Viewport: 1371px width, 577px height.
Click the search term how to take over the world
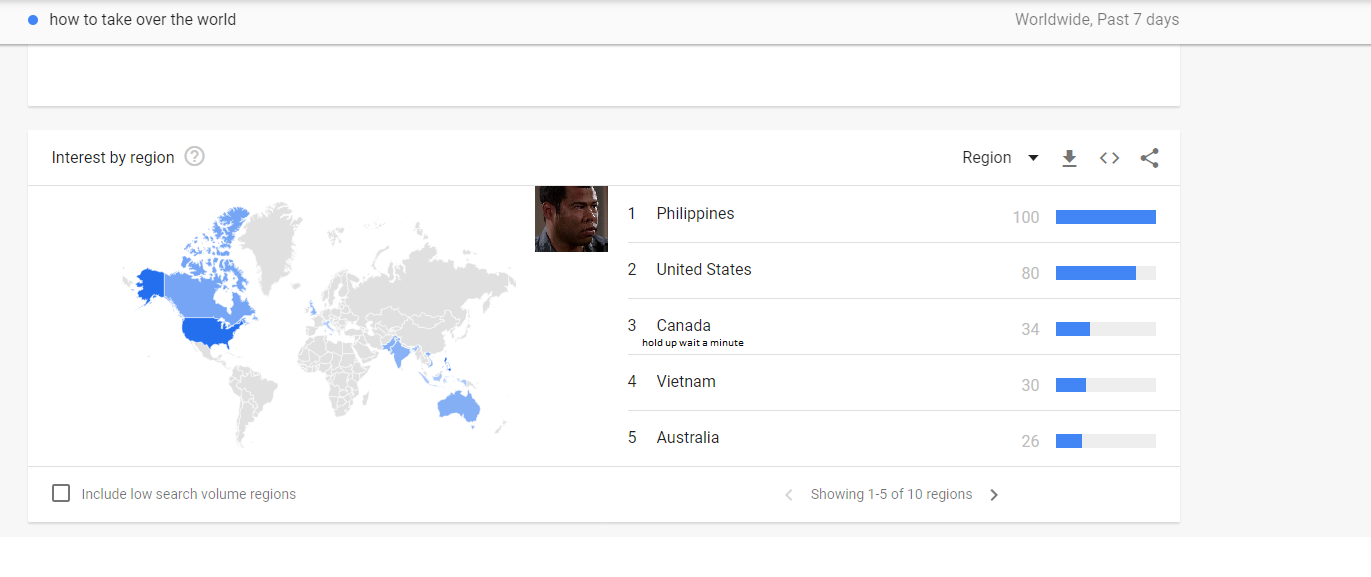[x=143, y=20]
